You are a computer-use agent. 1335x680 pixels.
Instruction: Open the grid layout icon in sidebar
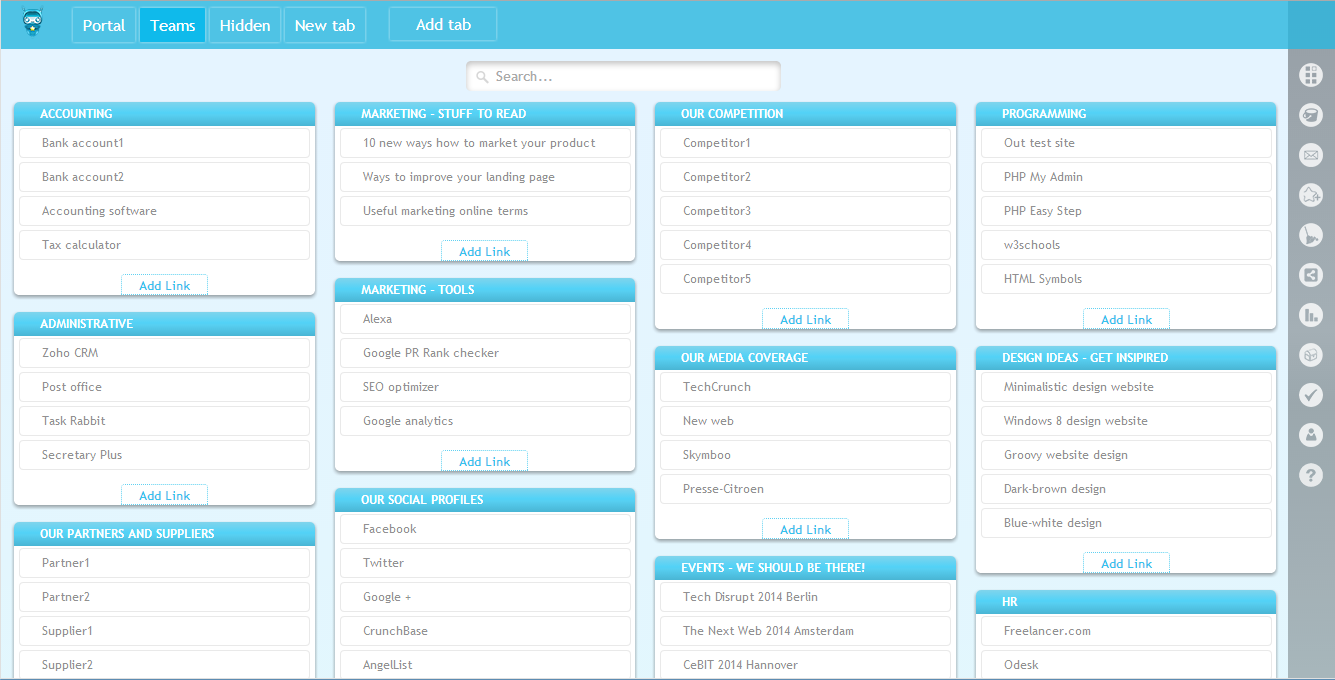coord(1310,75)
